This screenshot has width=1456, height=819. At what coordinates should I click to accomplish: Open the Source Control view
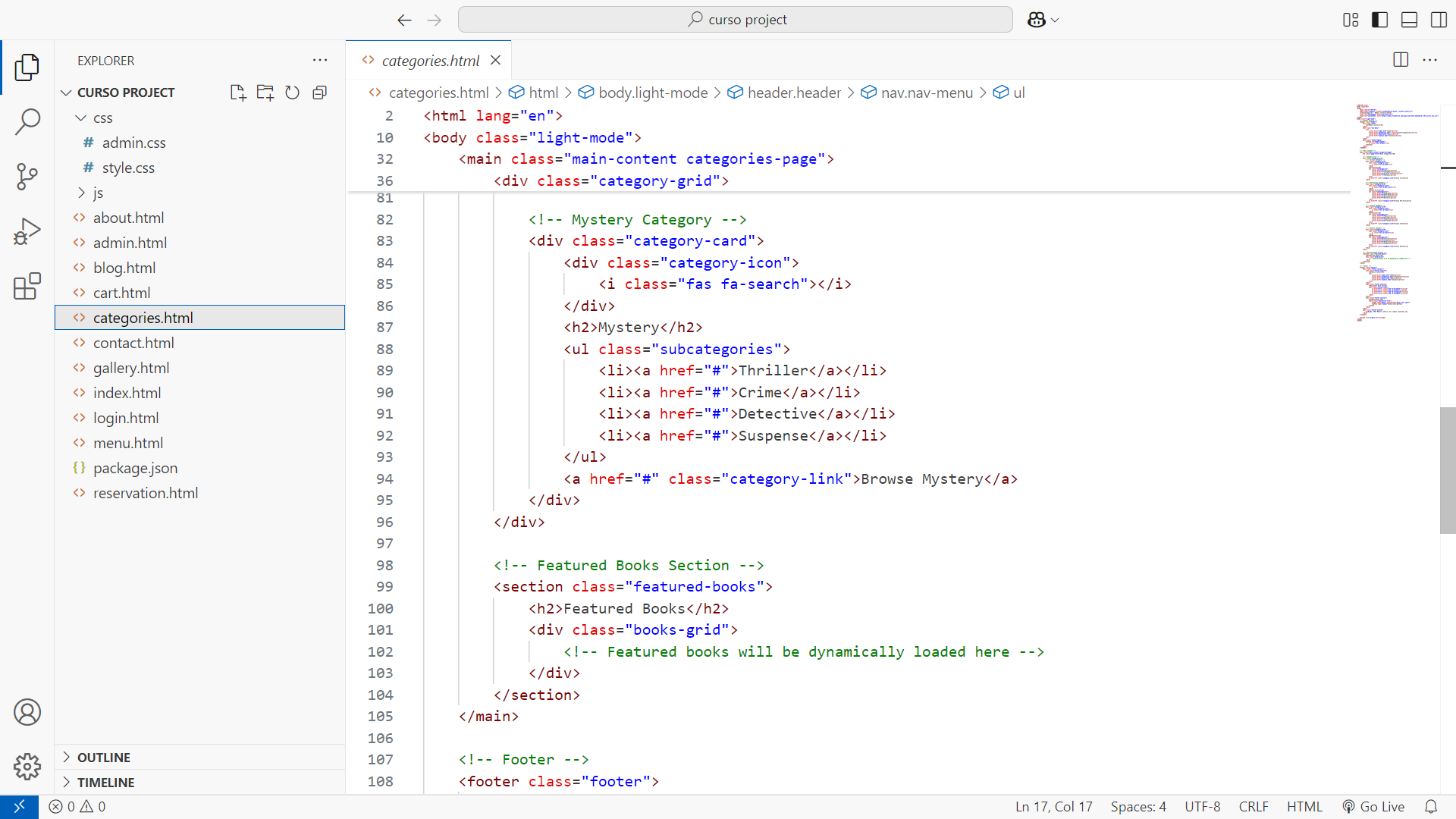click(27, 177)
